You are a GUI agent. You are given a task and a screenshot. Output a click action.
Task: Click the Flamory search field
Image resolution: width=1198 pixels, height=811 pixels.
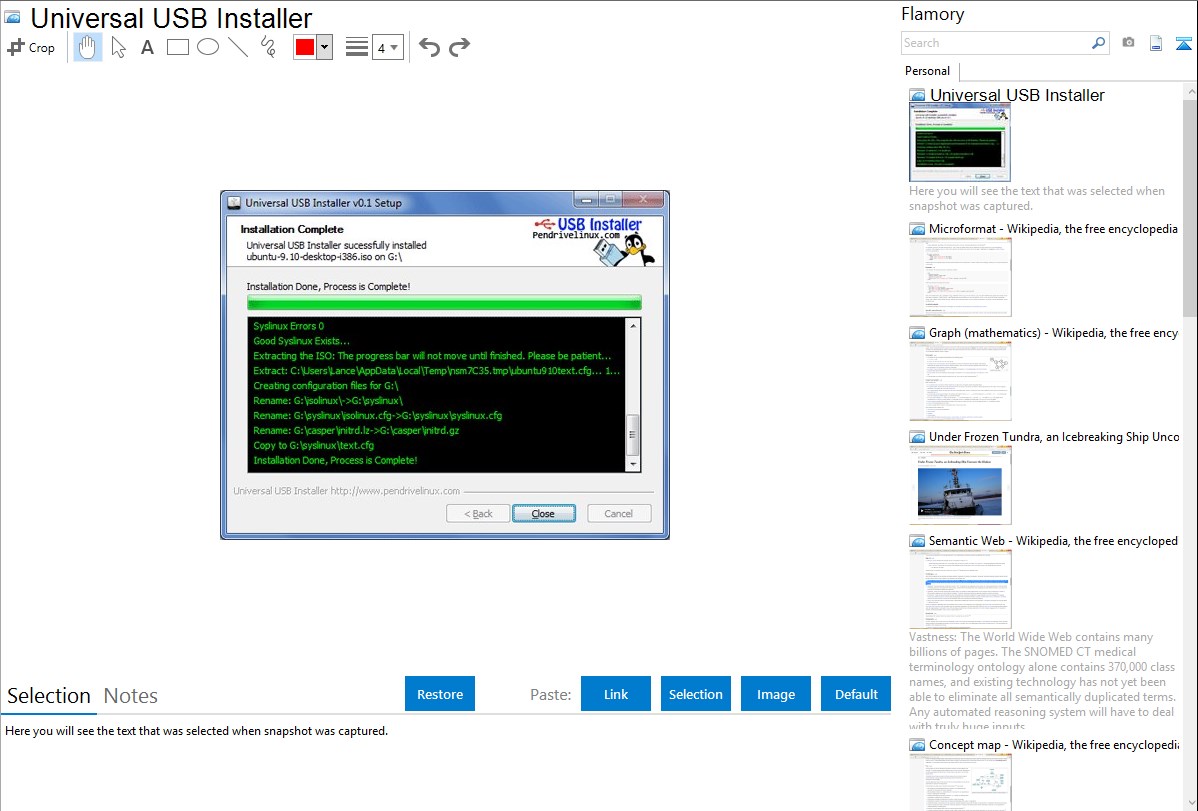995,43
